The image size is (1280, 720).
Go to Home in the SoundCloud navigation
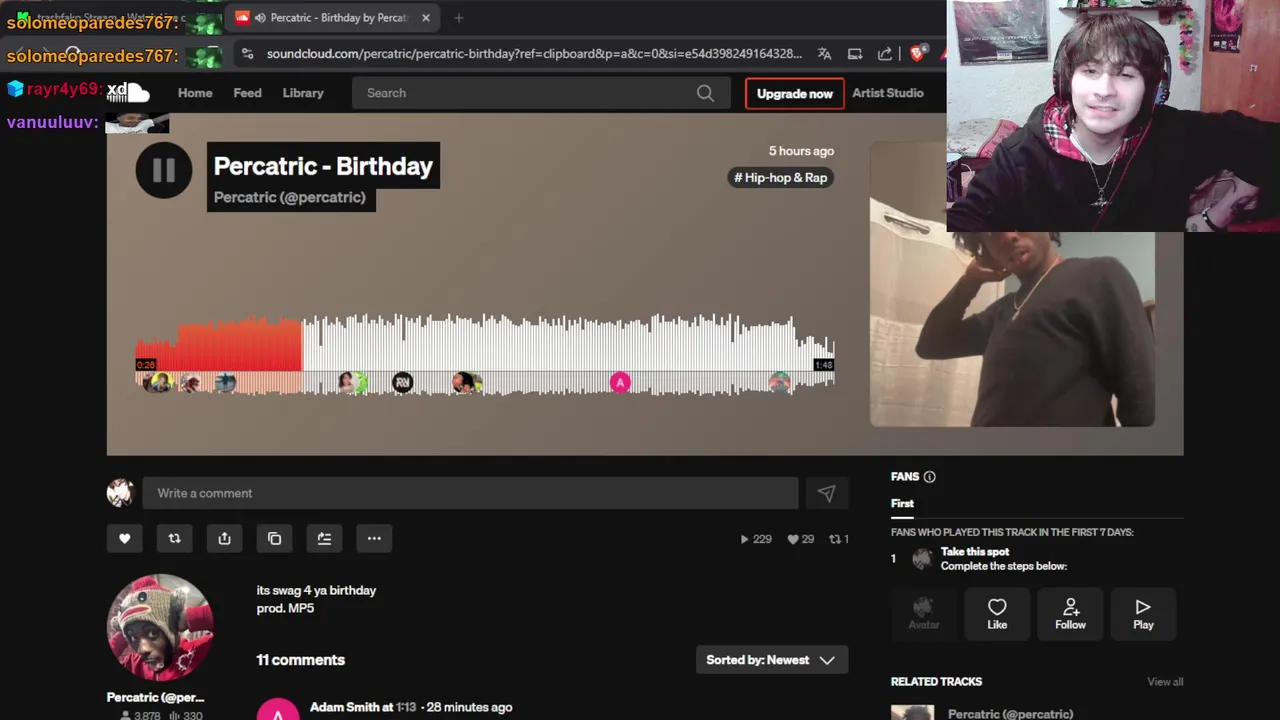pos(195,93)
